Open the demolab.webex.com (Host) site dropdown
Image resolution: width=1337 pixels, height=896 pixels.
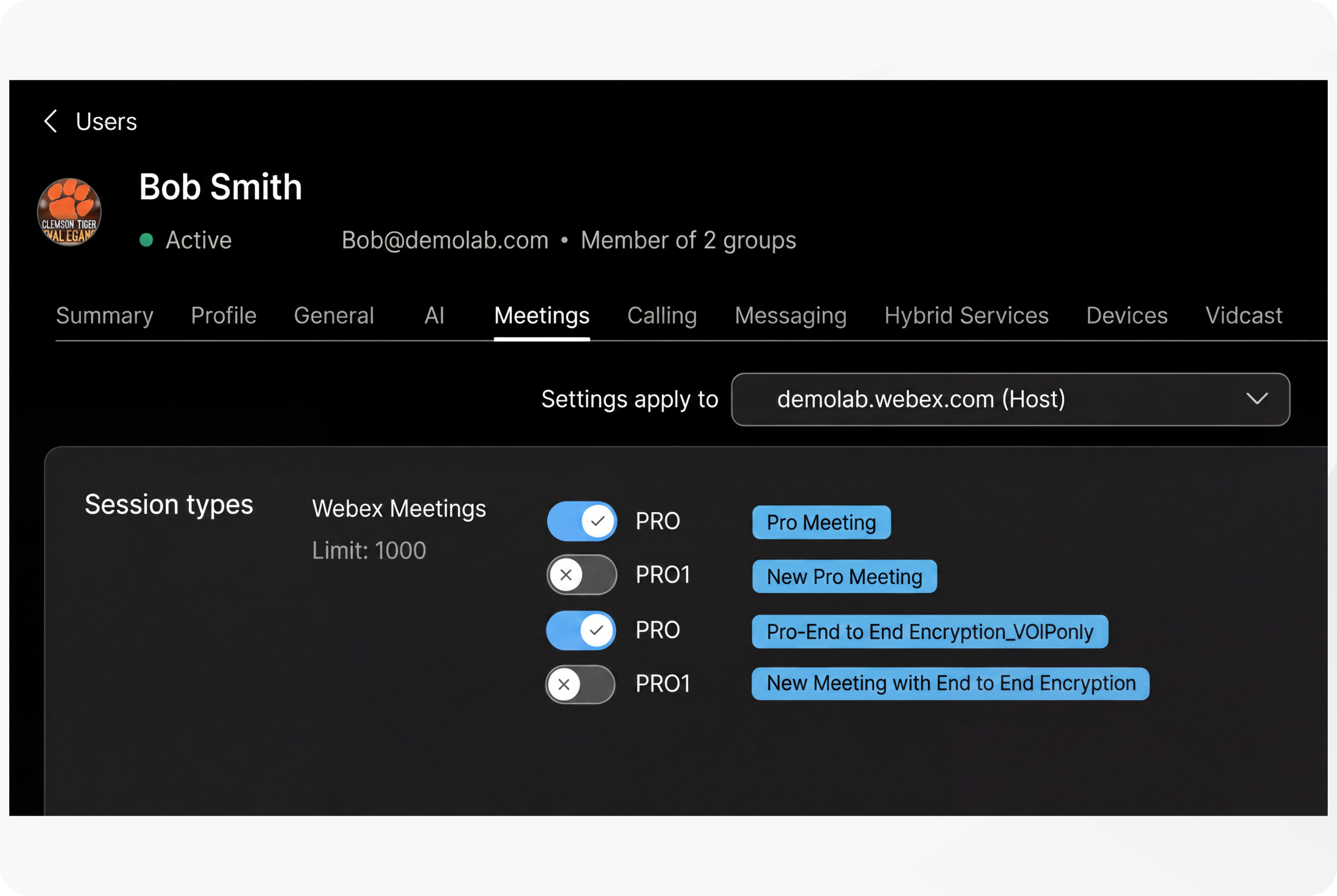point(1010,399)
